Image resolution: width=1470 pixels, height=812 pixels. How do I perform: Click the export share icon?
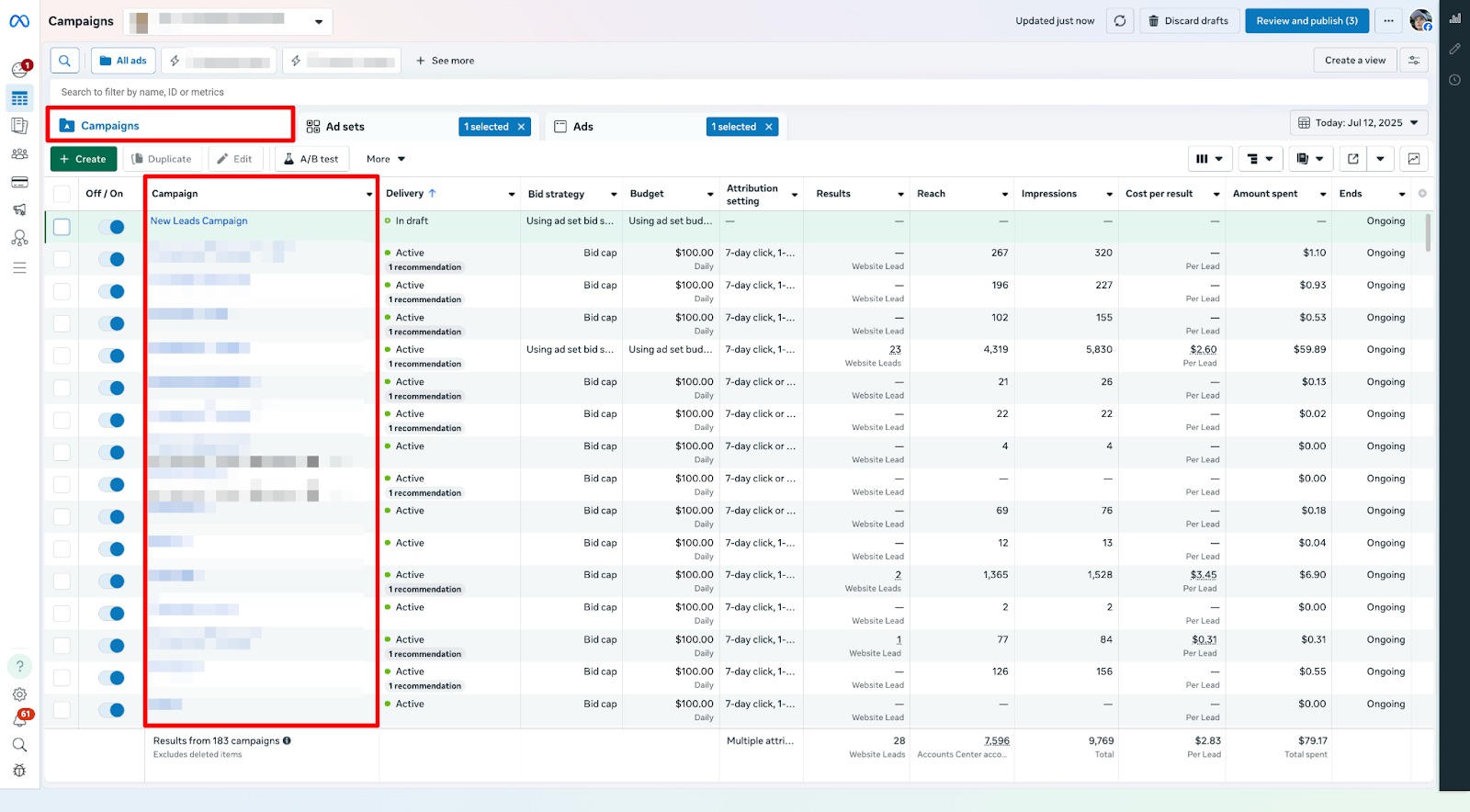[1352, 159]
